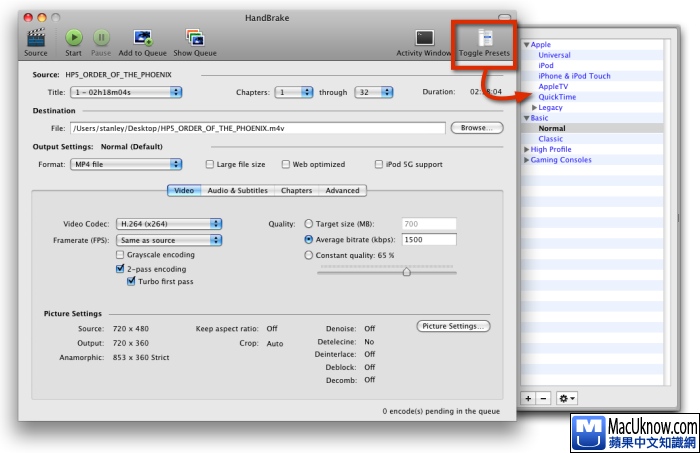Click the constant quality slider handle
Screen dimensions: 700x453
point(406,272)
